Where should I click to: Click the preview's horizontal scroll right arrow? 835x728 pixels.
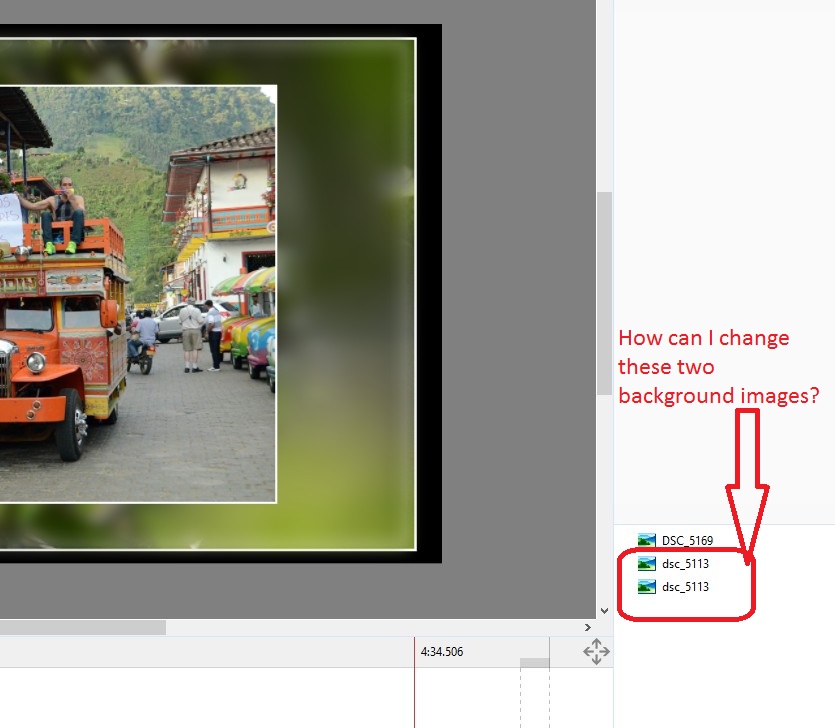tap(587, 627)
